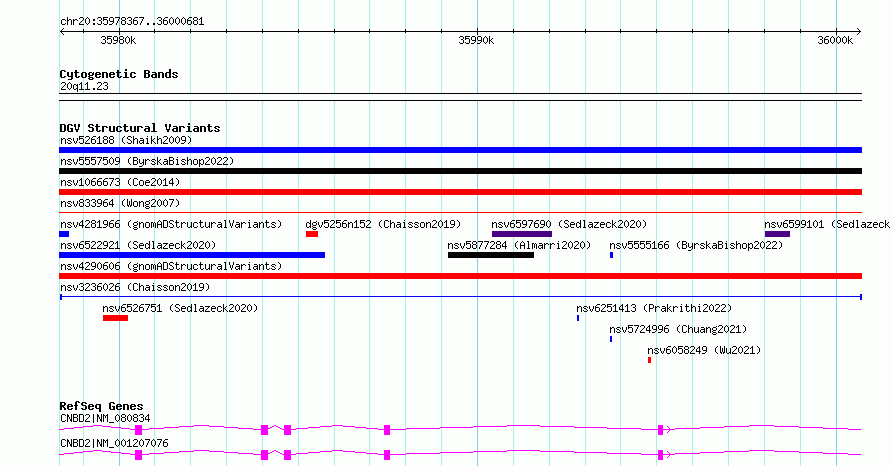Select the tiny blue nsv5724996 marker
This screenshot has width=890, height=466.
pos(611,339)
